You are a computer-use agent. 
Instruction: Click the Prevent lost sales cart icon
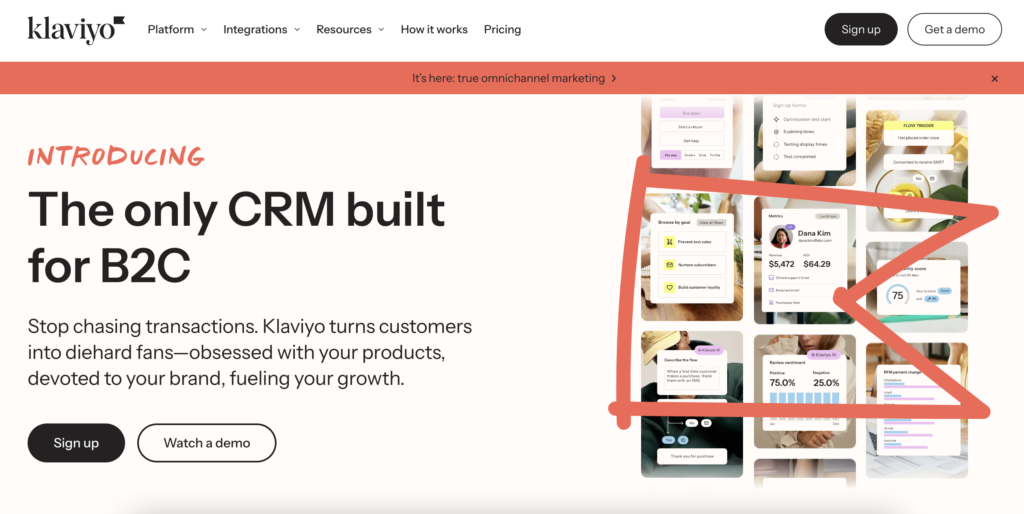[669, 242]
